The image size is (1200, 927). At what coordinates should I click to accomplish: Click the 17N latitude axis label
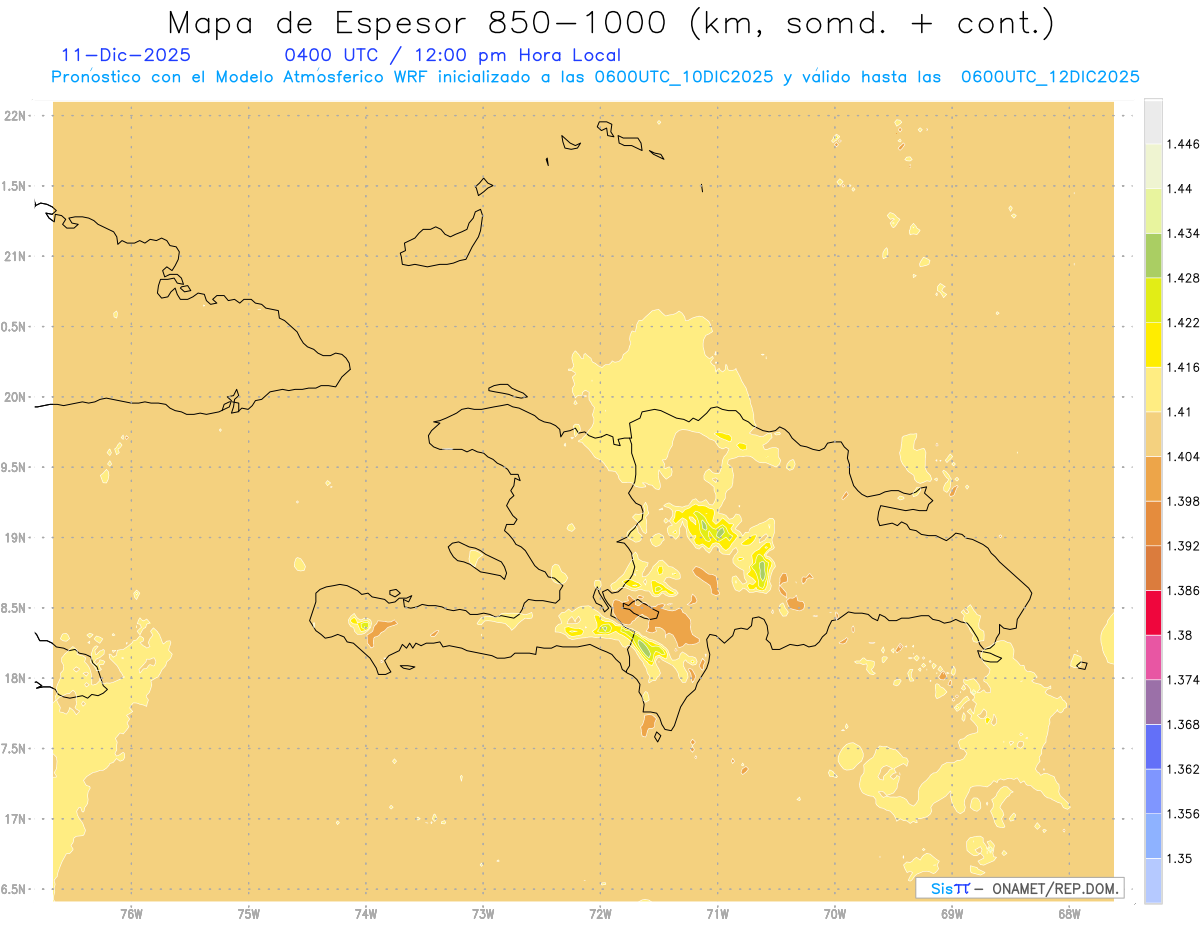coord(15,819)
